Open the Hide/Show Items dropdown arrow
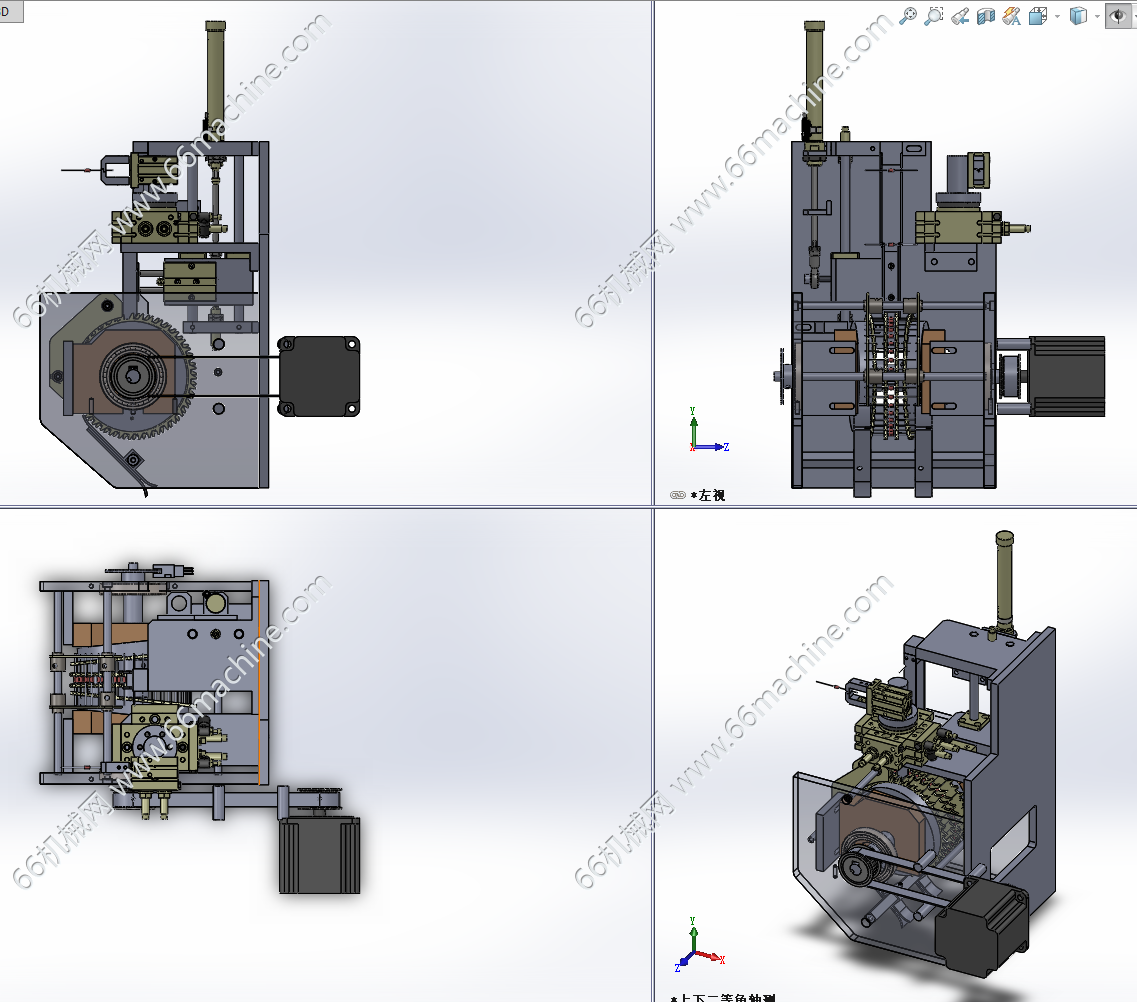This screenshot has width=1137, height=1002. click(x=1133, y=17)
